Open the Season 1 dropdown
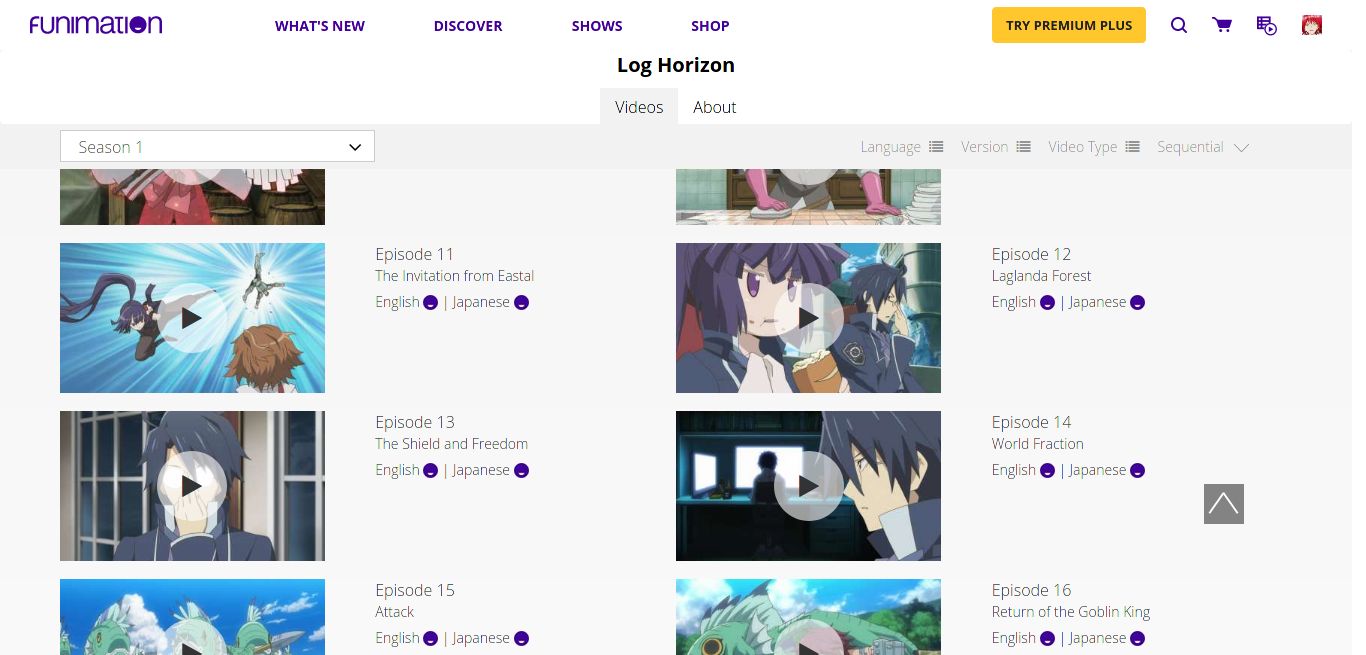Screen dimensions: 1366x655 click(x=217, y=146)
